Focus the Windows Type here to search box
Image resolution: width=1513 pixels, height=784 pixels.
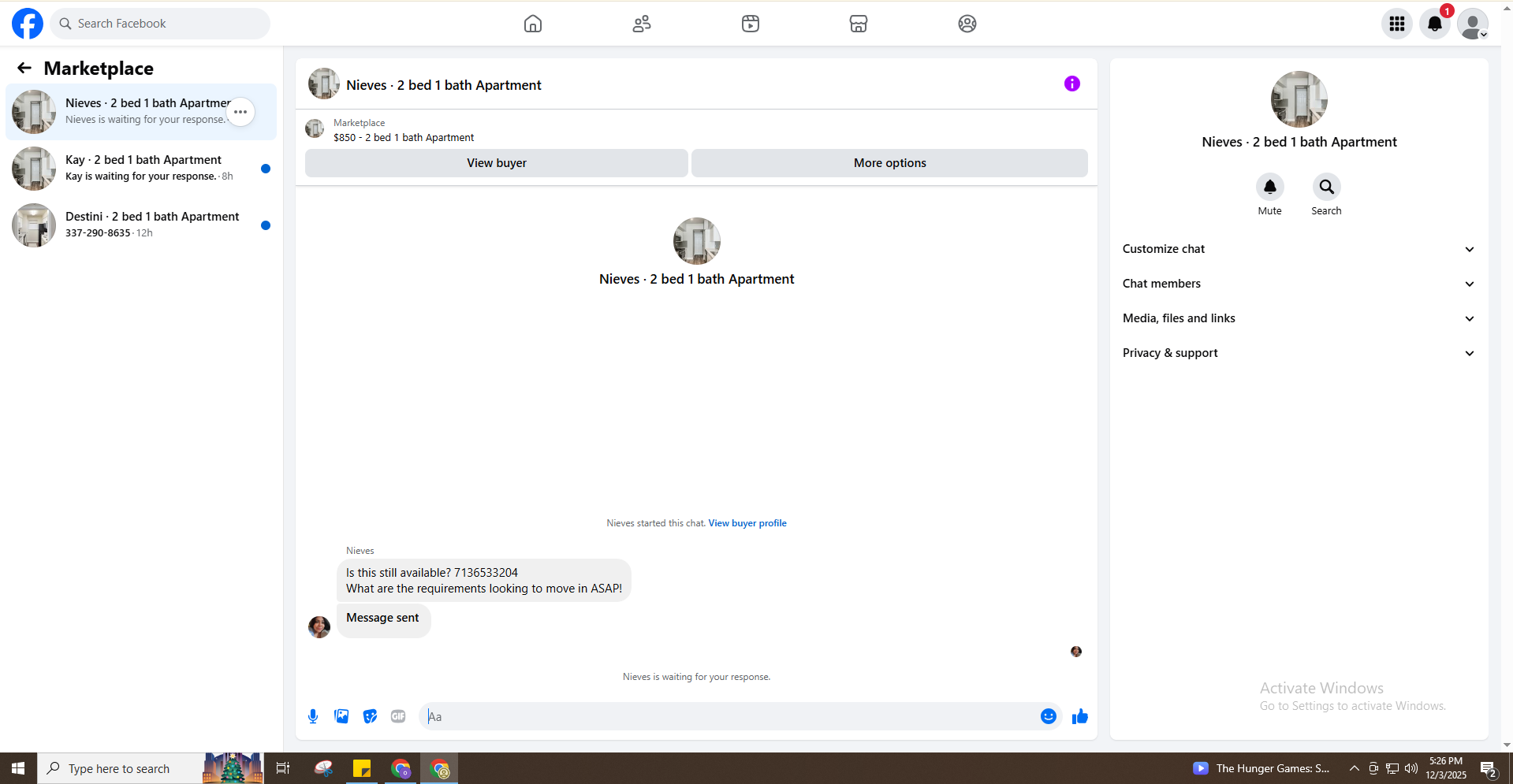point(119,768)
